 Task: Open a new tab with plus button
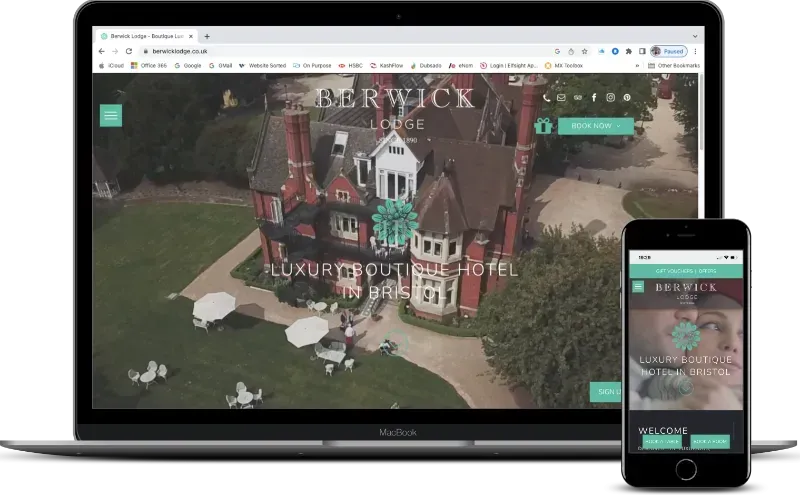point(207,36)
